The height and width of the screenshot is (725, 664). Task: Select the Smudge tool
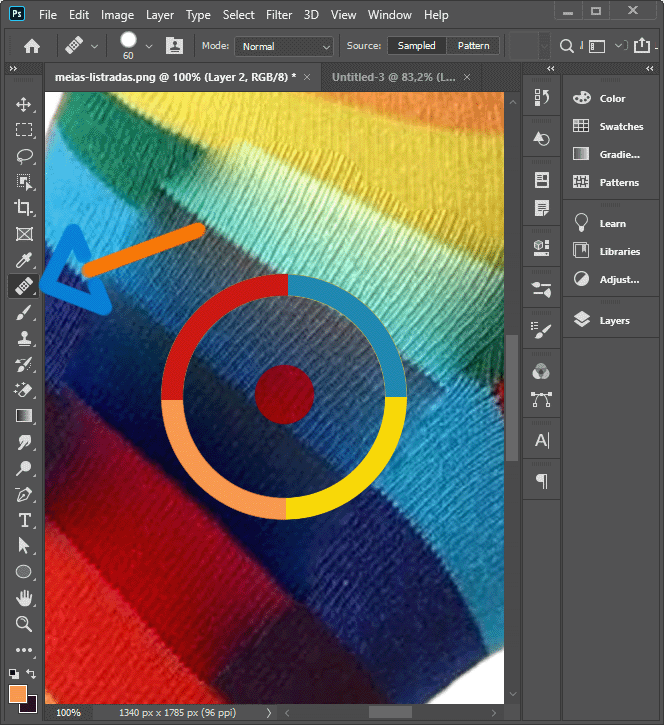[x=24, y=442]
